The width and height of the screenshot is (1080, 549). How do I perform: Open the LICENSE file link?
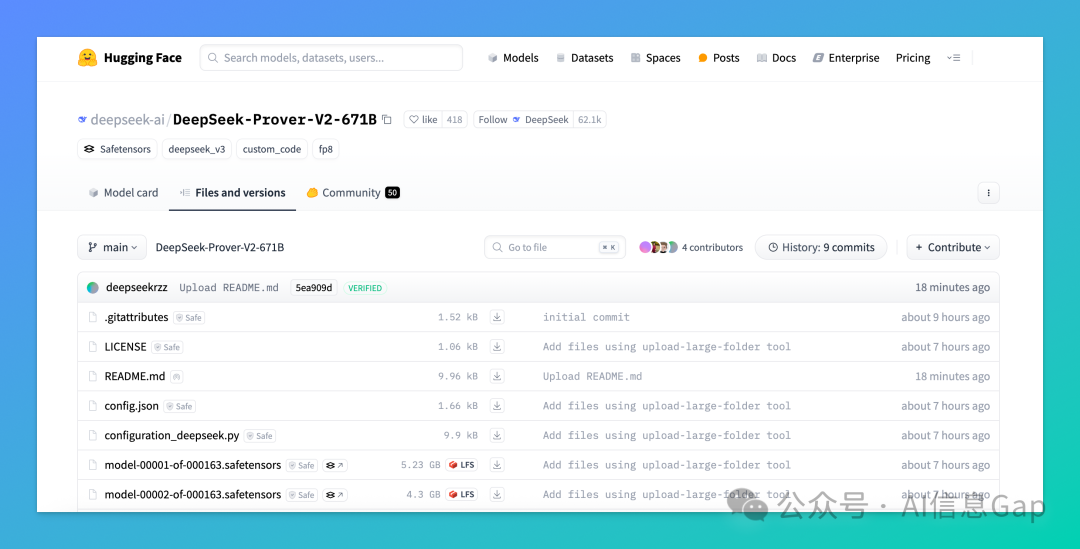tap(125, 346)
